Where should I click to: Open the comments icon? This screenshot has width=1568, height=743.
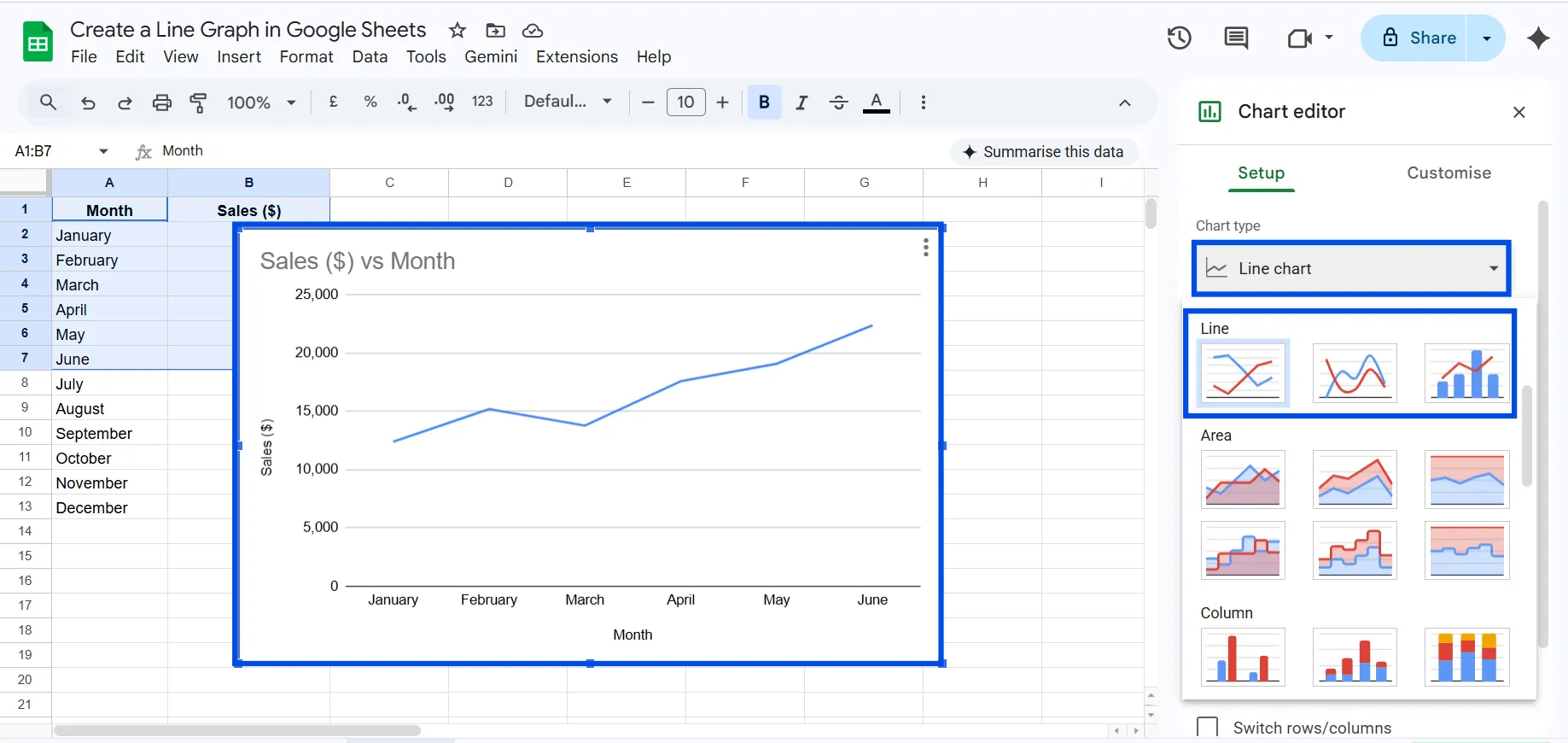click(1235, 38)
